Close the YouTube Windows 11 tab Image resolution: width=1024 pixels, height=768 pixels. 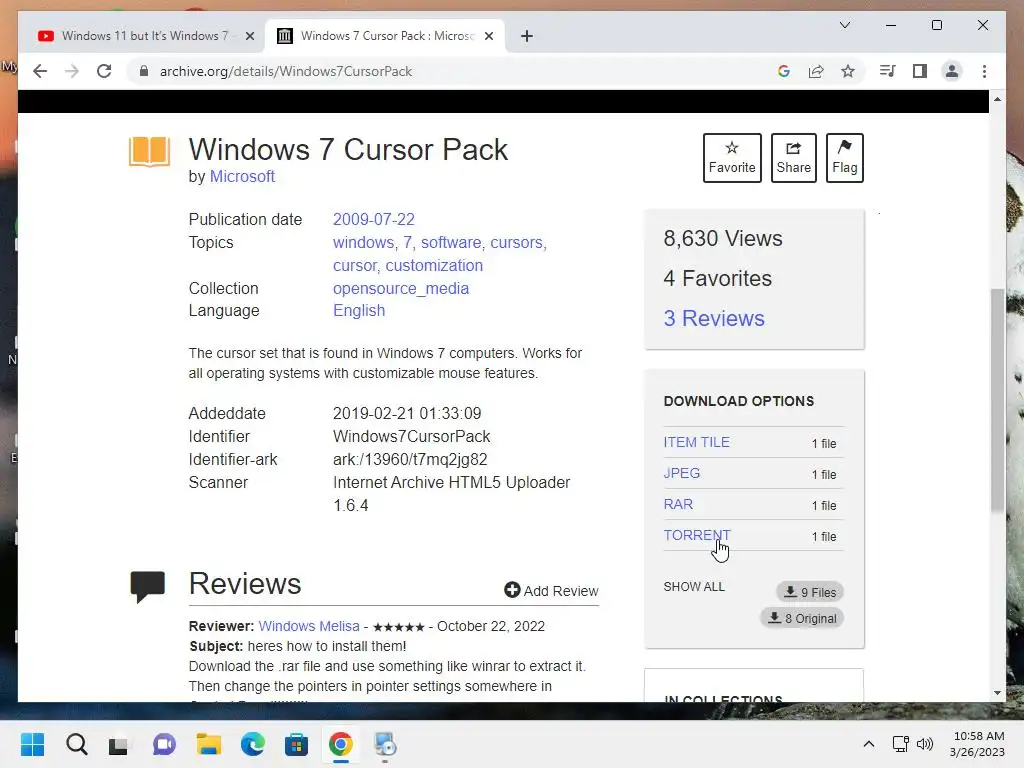pos(249,36)
